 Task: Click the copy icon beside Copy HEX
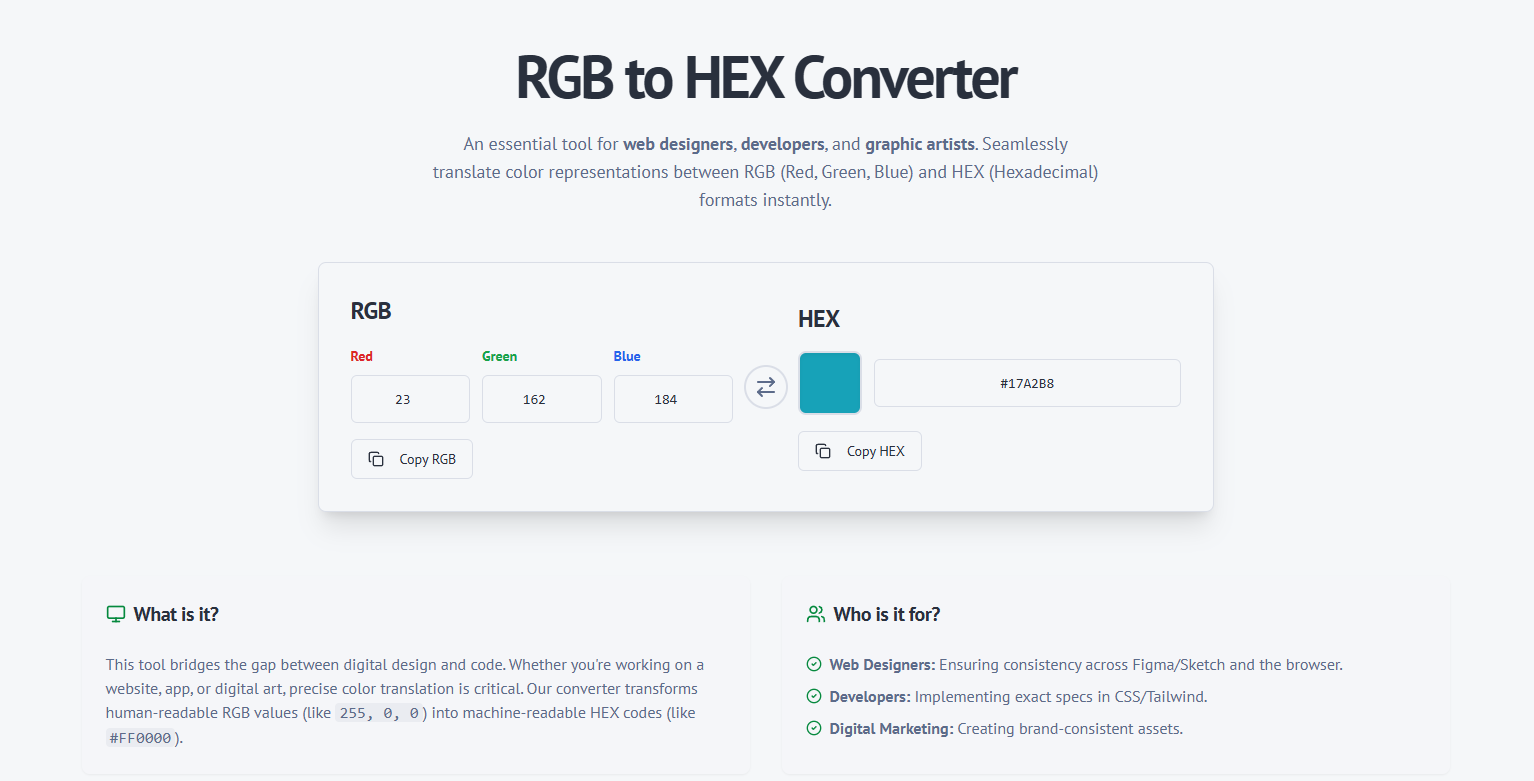[x=823, y=451]
